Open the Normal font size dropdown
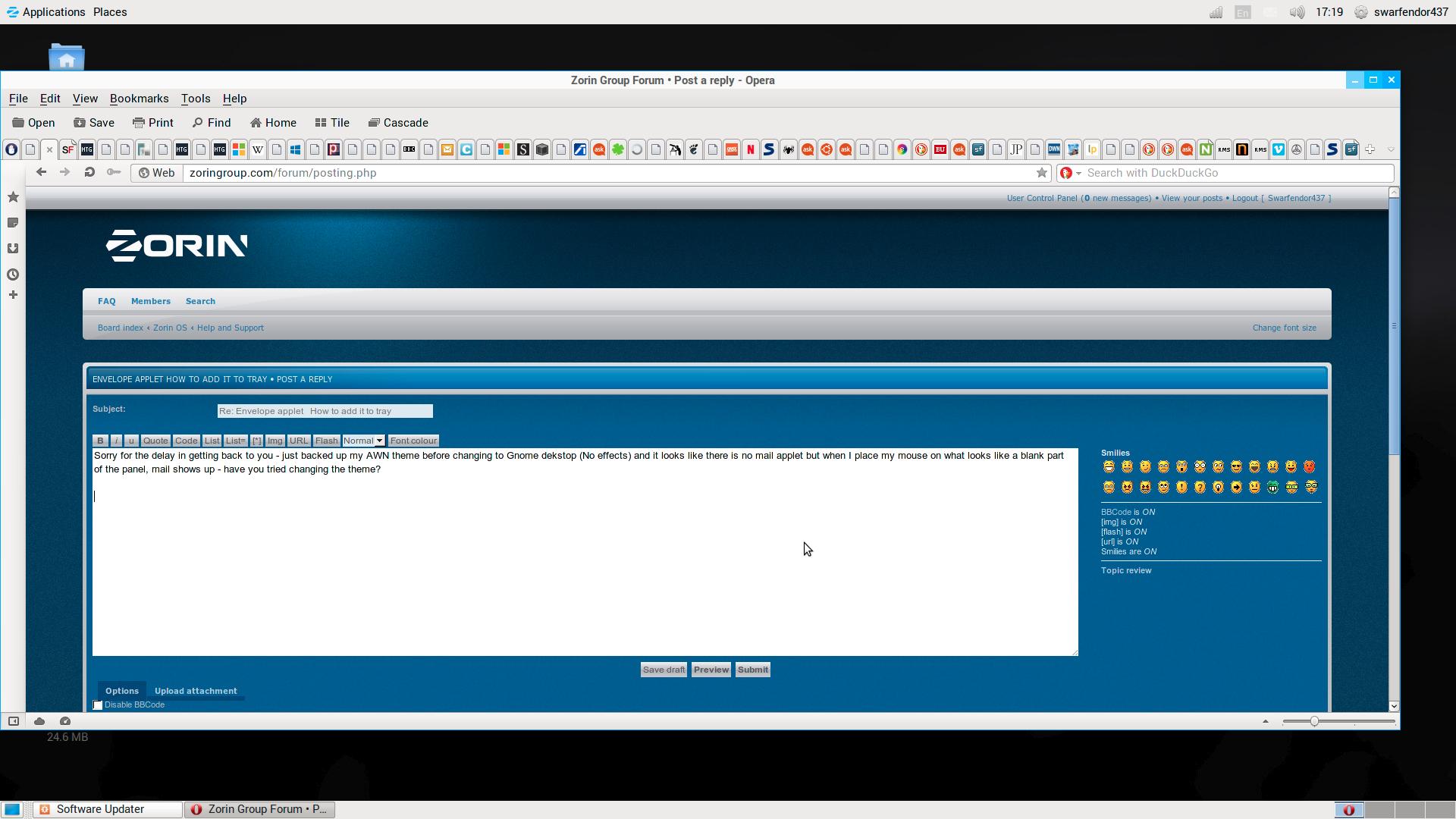 (x=363, y=441)
